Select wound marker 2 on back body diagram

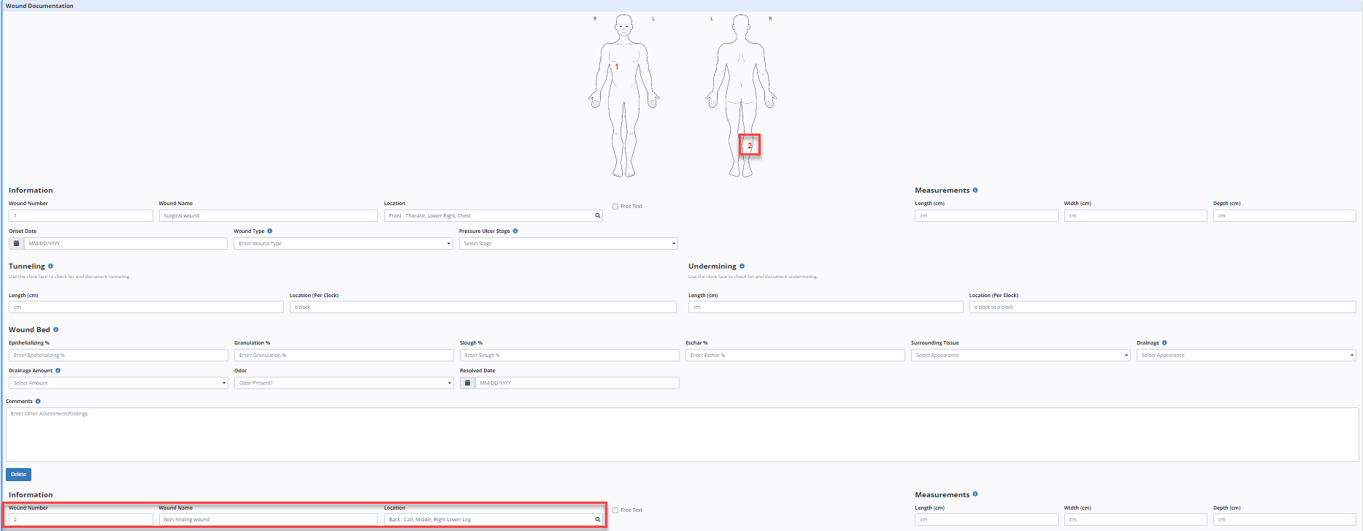(x=749, y=146)
